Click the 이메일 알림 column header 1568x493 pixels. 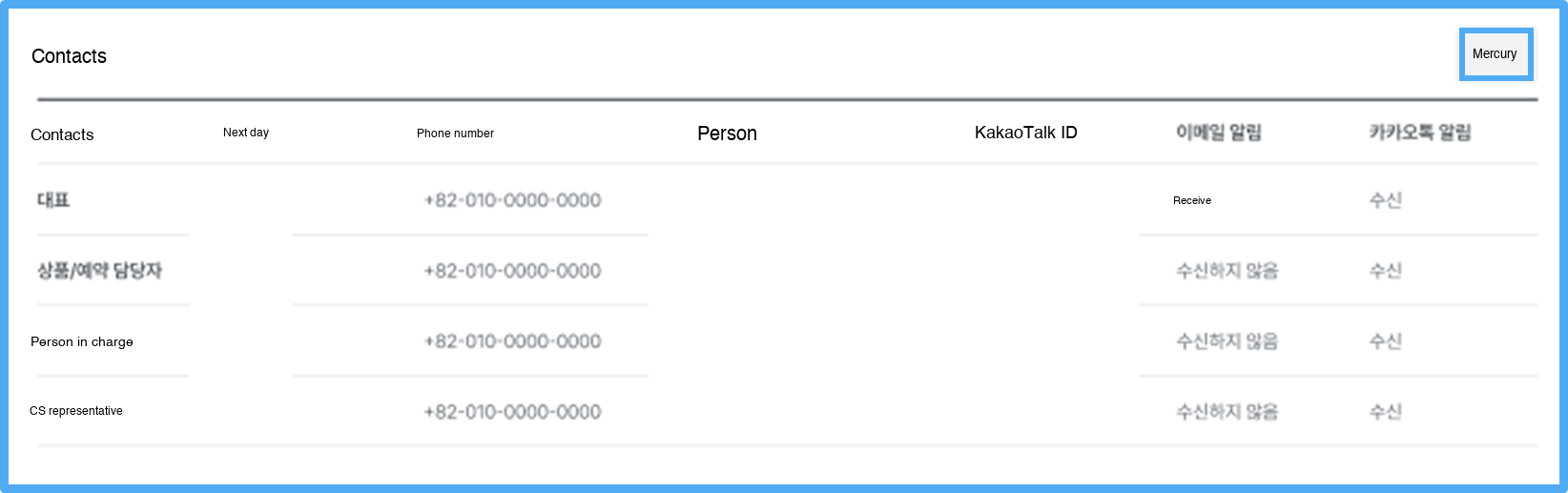tap(1218, 133)
